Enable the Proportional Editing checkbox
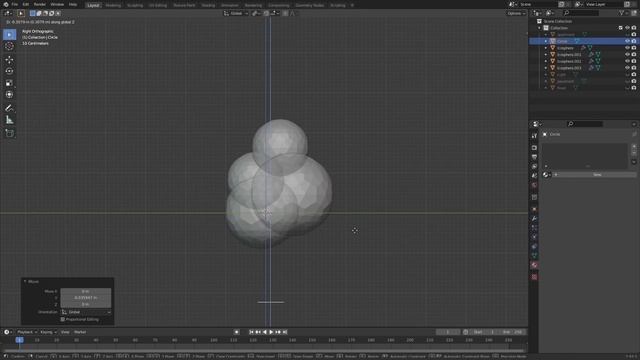The image size is (640, 360). 63,320
